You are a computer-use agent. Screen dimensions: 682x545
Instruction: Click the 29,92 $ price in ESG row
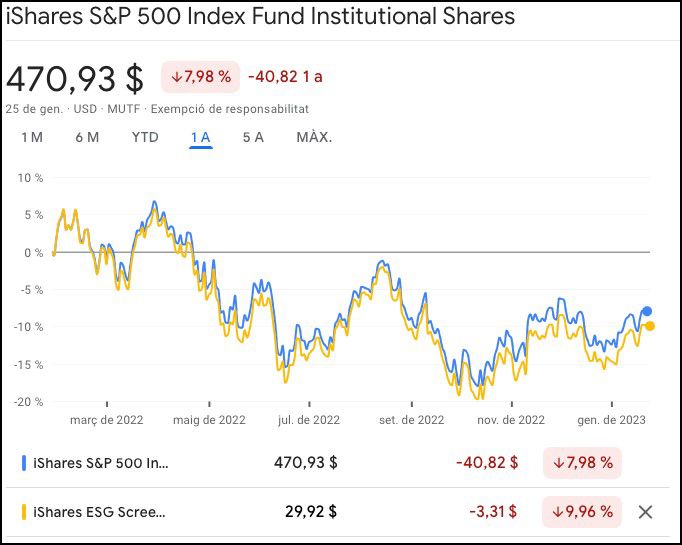pyautogui.click(x=311, y=512)
